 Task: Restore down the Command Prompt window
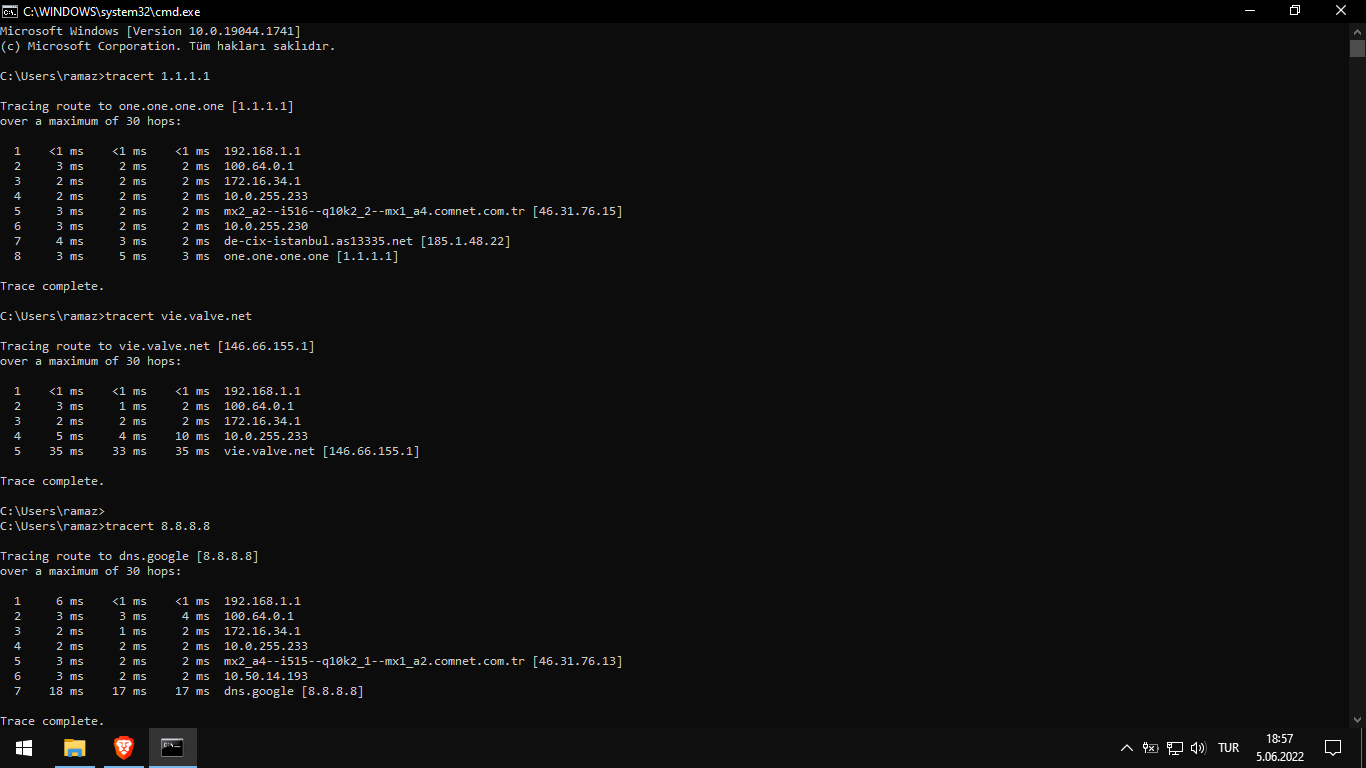pyautogui.click(x=1295, y=11)
